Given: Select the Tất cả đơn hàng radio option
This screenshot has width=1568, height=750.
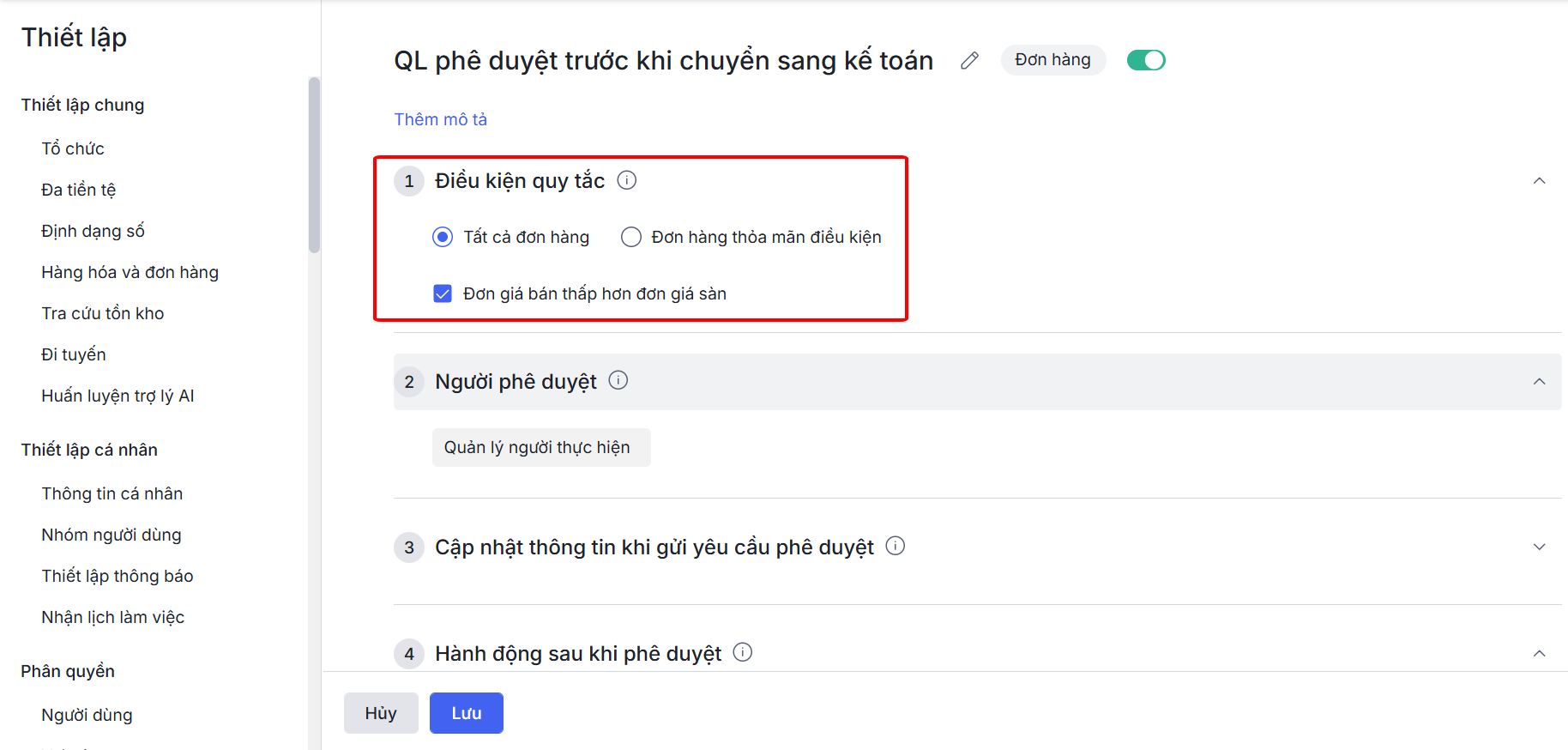Looking at the screenshot, I should click(443, 237).
